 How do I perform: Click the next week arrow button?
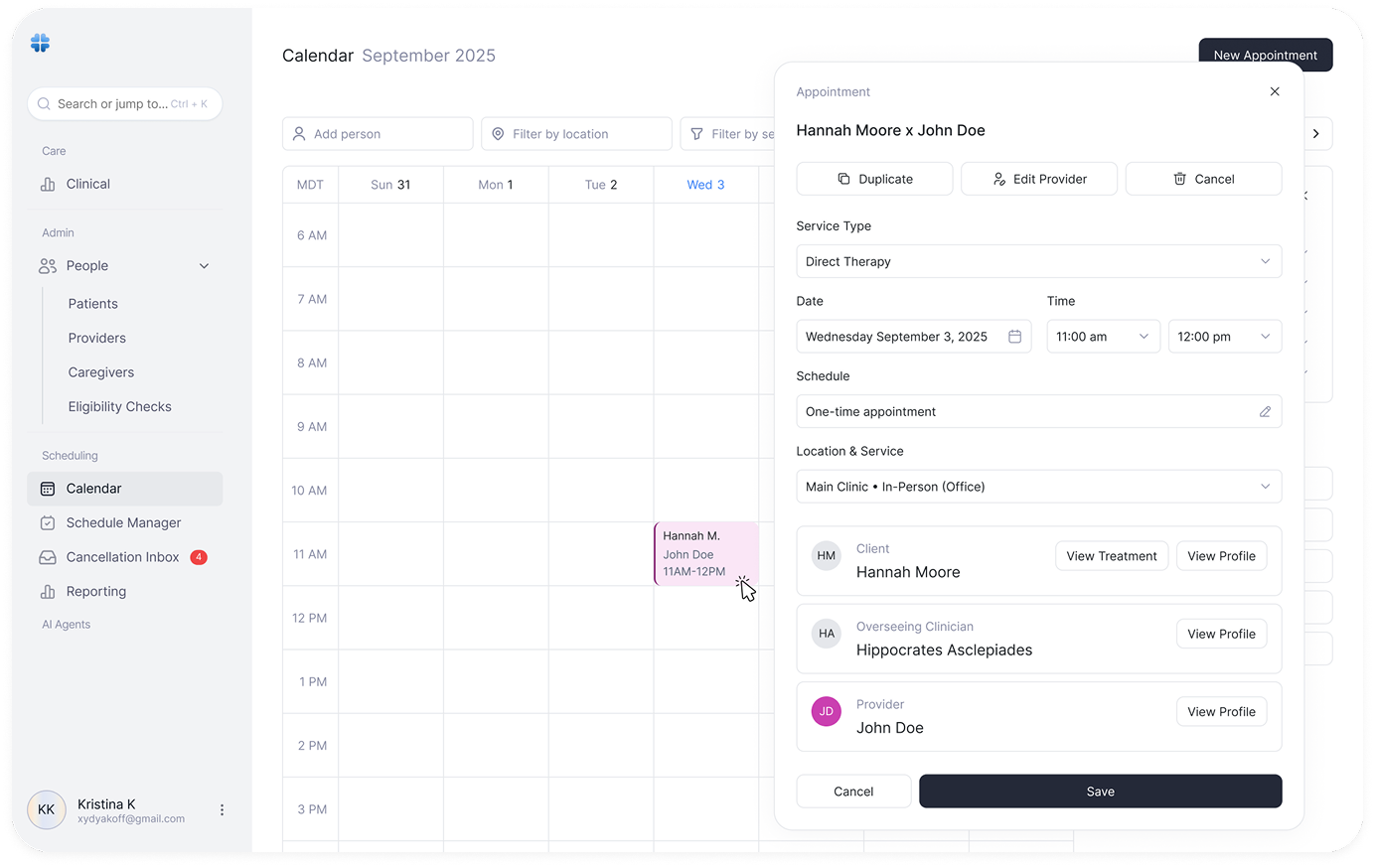1316,134
